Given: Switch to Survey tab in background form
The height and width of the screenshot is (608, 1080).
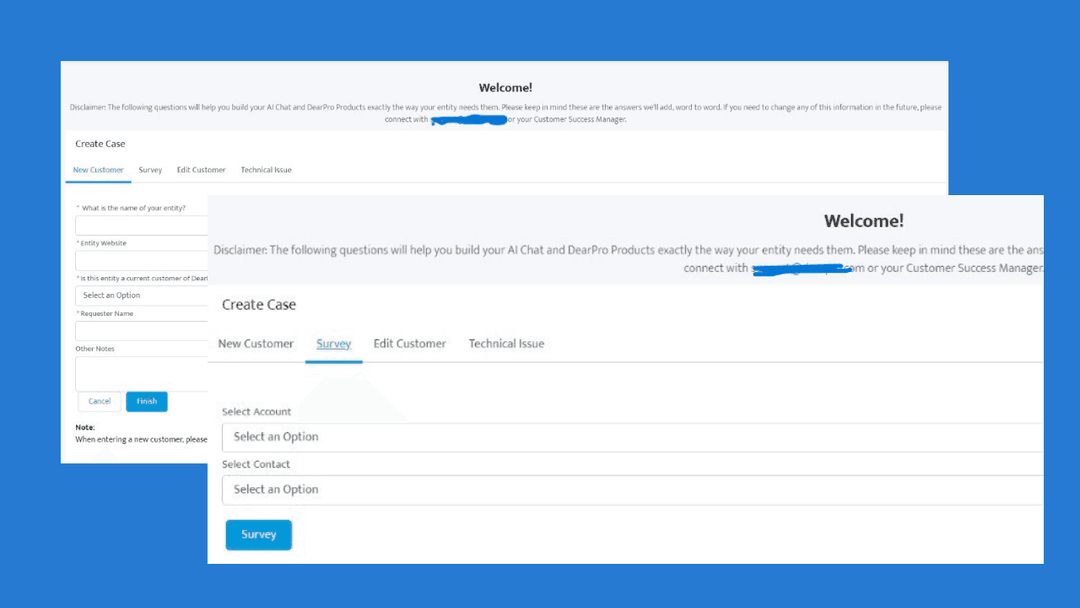Looking at the screenshot, I should tap(150, 170).
